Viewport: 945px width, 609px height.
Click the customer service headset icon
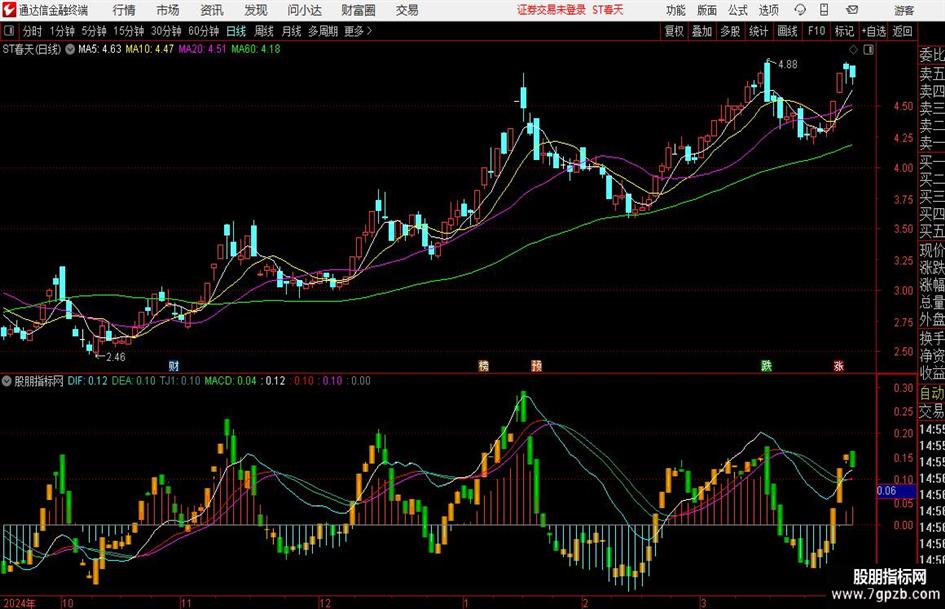click(800, 10)
